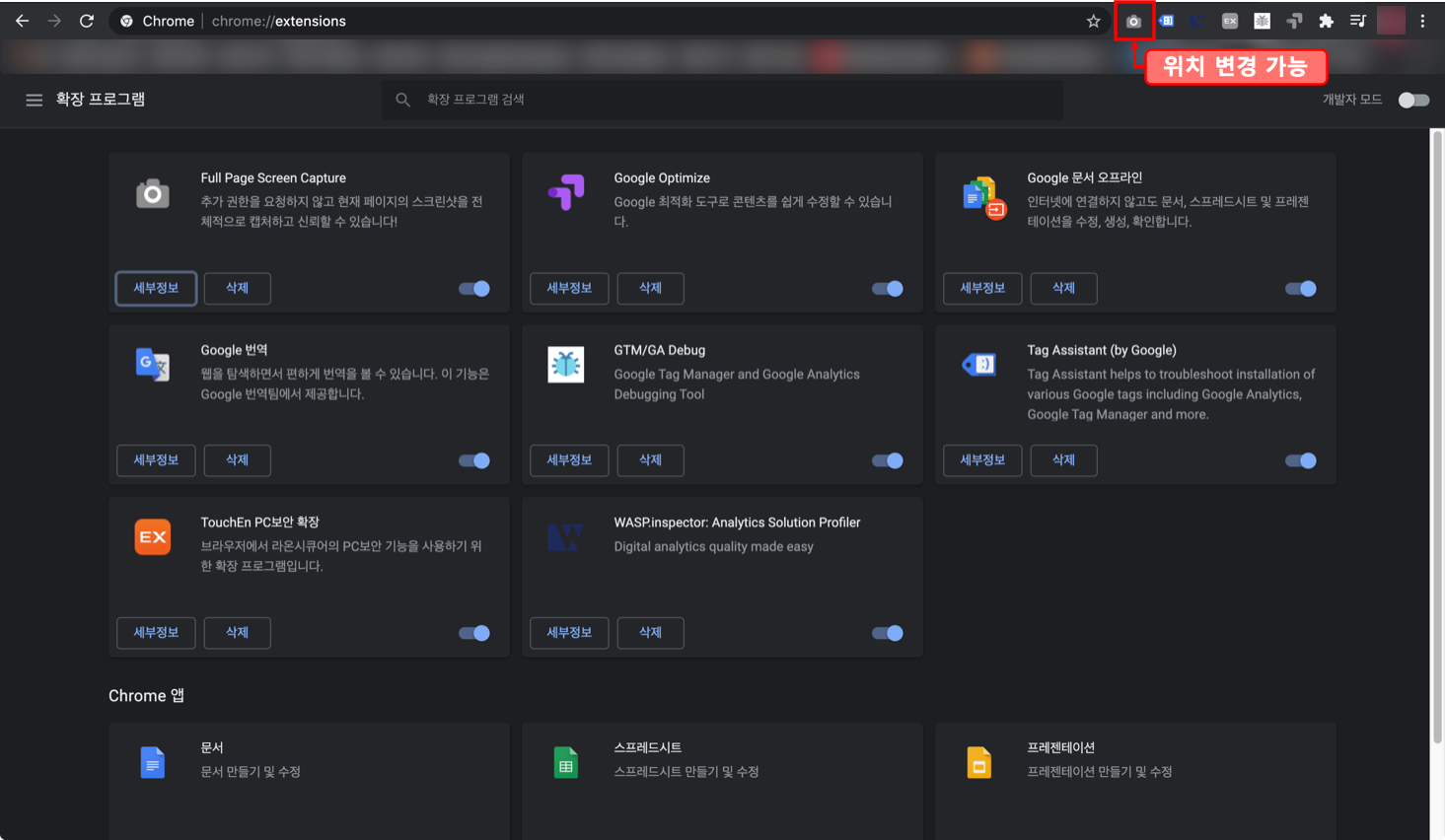Click 삭제 for Tag Assistant

pyautogui.click(x=1063, y=460)
